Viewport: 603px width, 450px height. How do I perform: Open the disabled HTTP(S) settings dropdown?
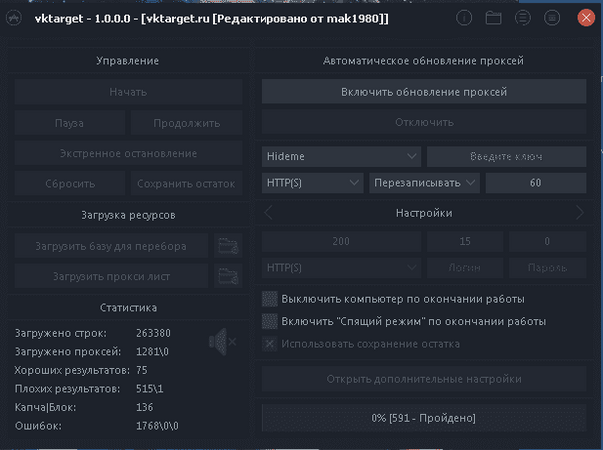[341, 268]
